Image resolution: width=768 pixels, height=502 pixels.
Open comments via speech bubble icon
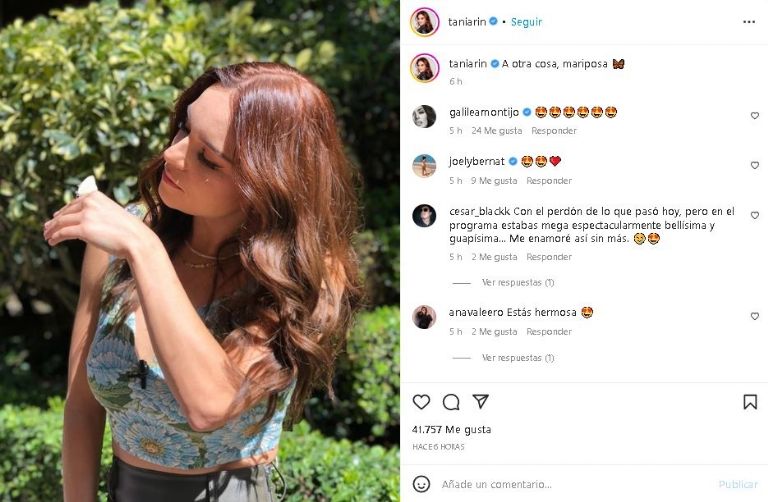pos(451,402)
